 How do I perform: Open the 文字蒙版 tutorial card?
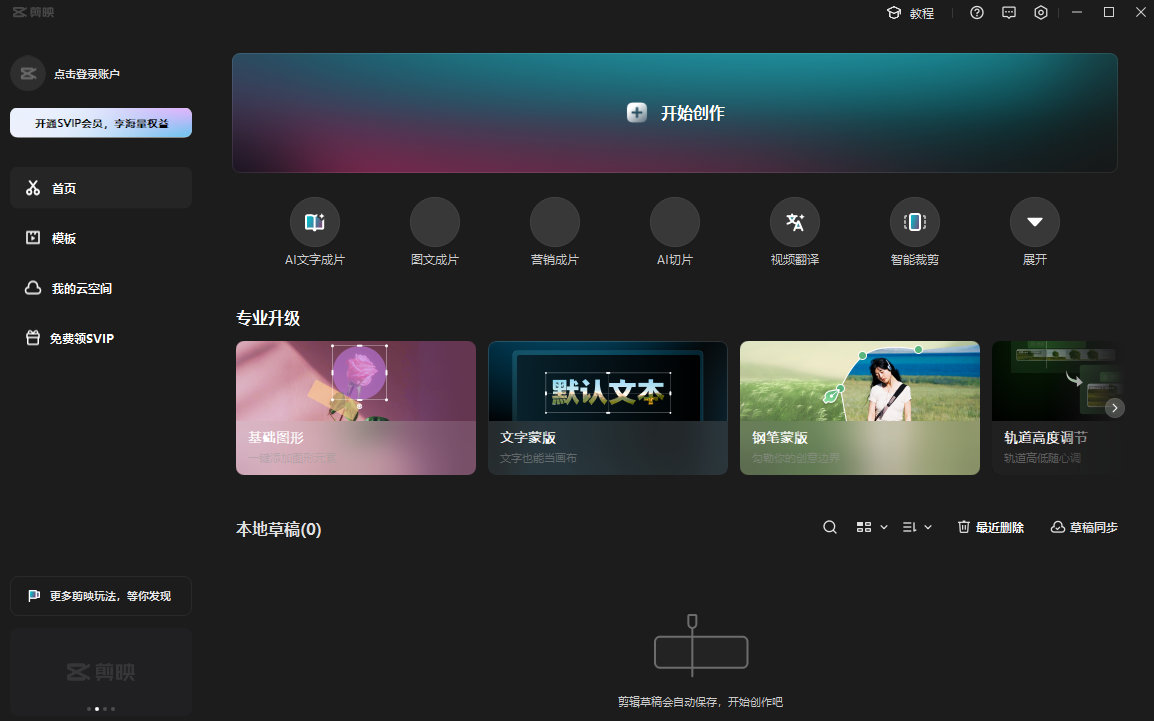(x=607, y=408)
